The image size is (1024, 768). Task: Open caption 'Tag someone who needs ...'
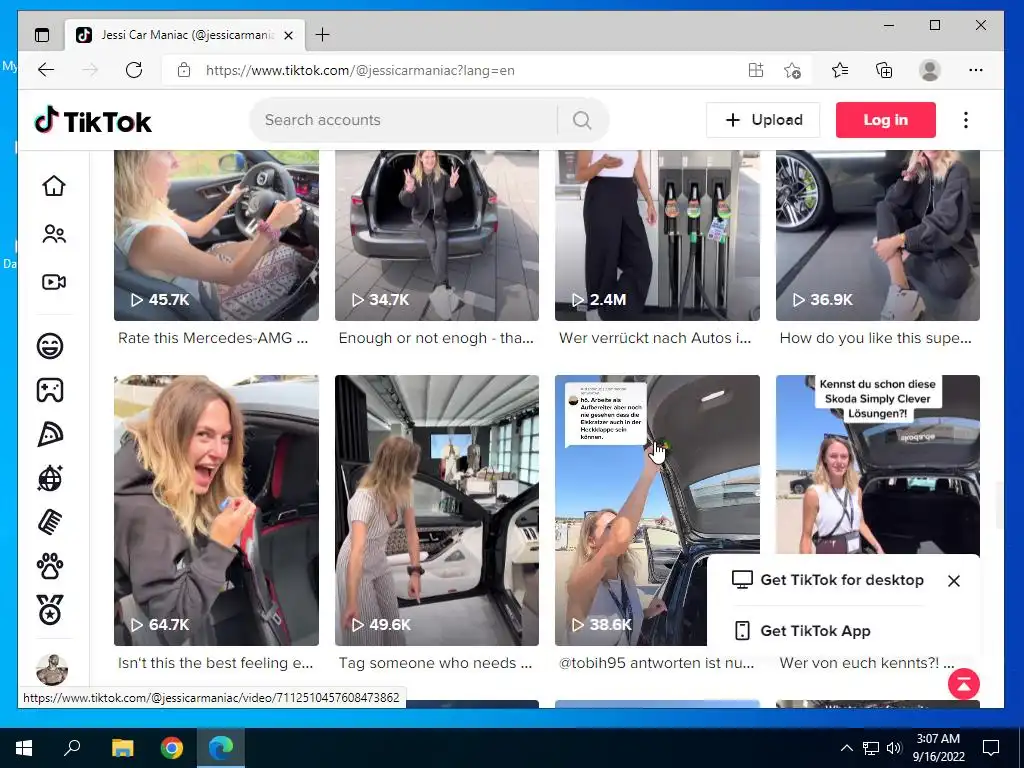point(436,663)
